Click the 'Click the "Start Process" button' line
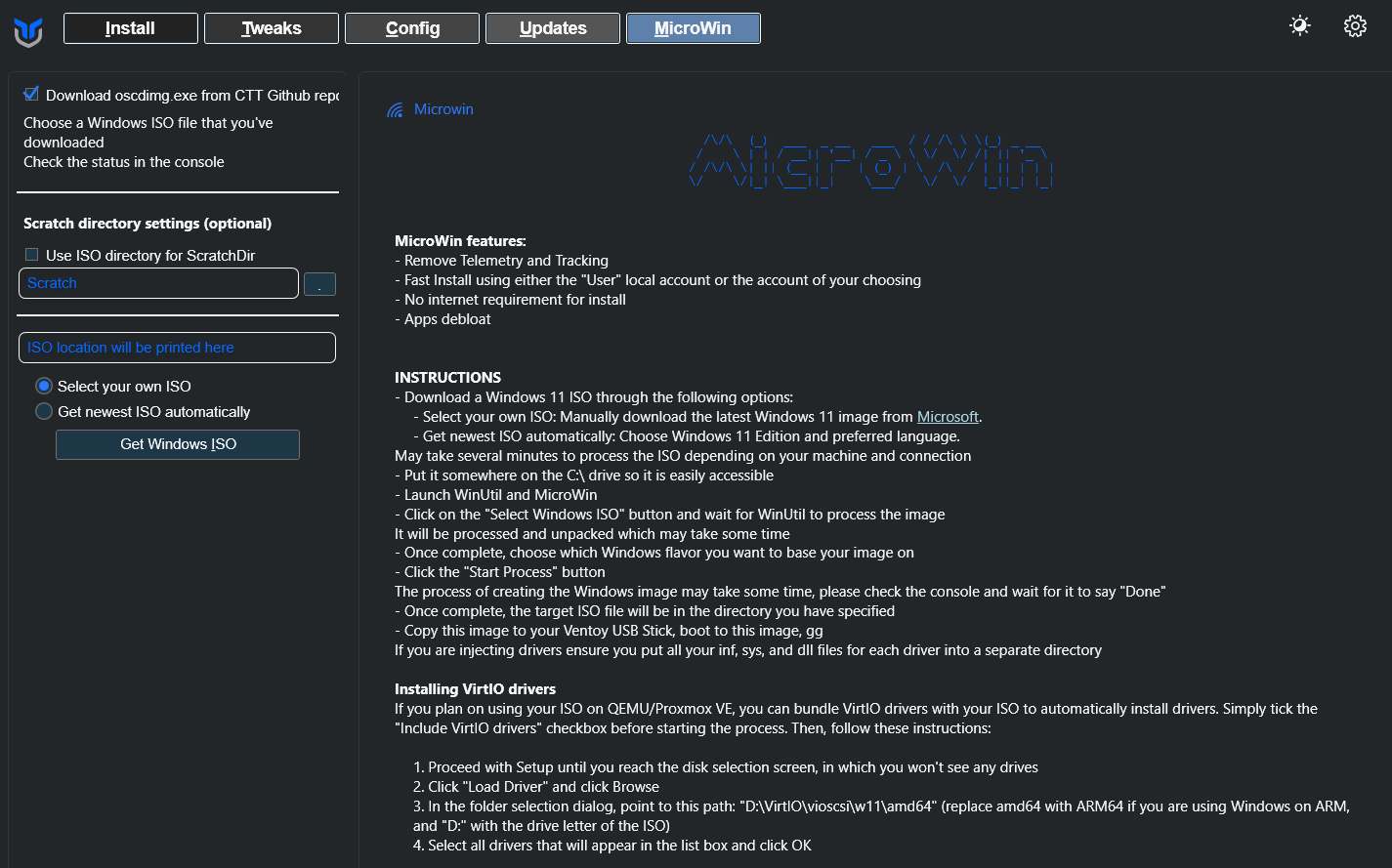The width and height of the screenshot is (1392, 868). [499, 572]
